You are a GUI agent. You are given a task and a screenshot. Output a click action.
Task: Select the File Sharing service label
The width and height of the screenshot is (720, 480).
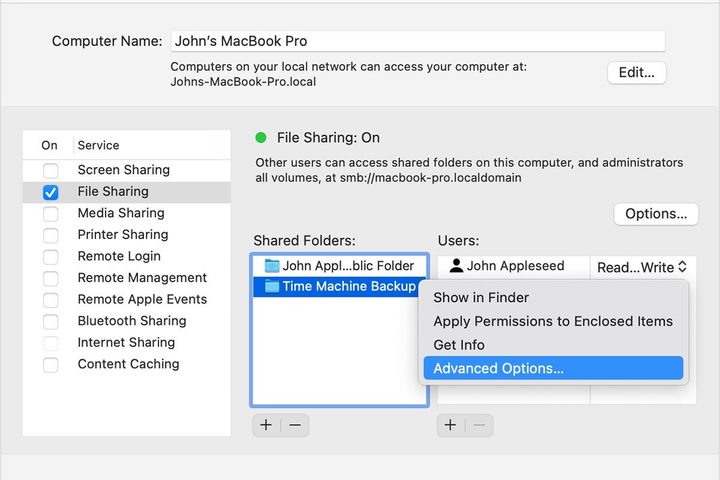(113, 192)
